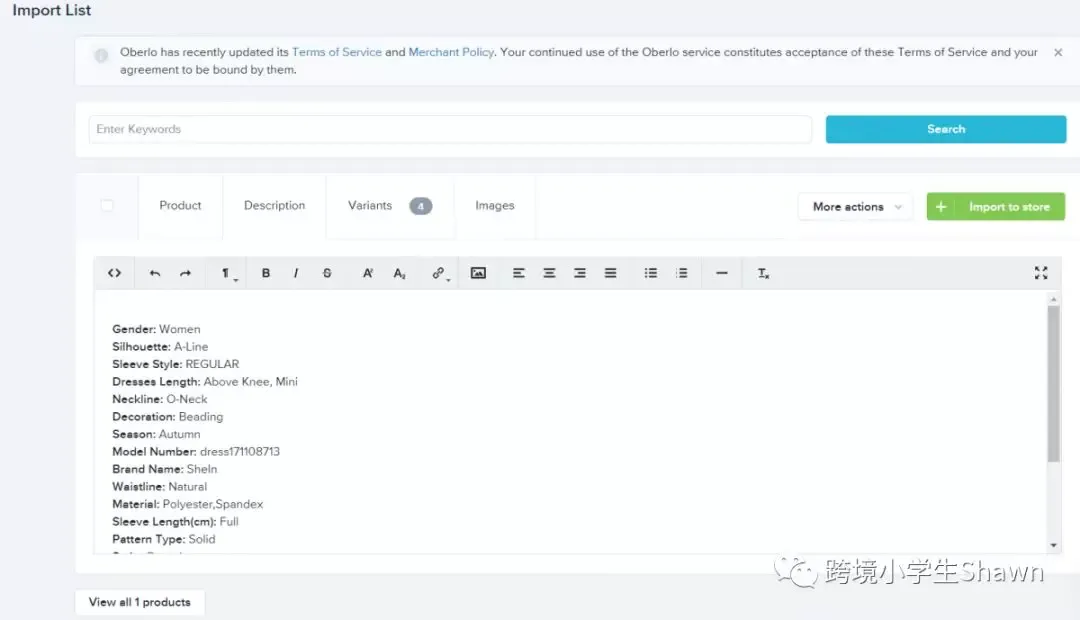
Task: Click the Decoration: Beading line
Action: (167, 417)
